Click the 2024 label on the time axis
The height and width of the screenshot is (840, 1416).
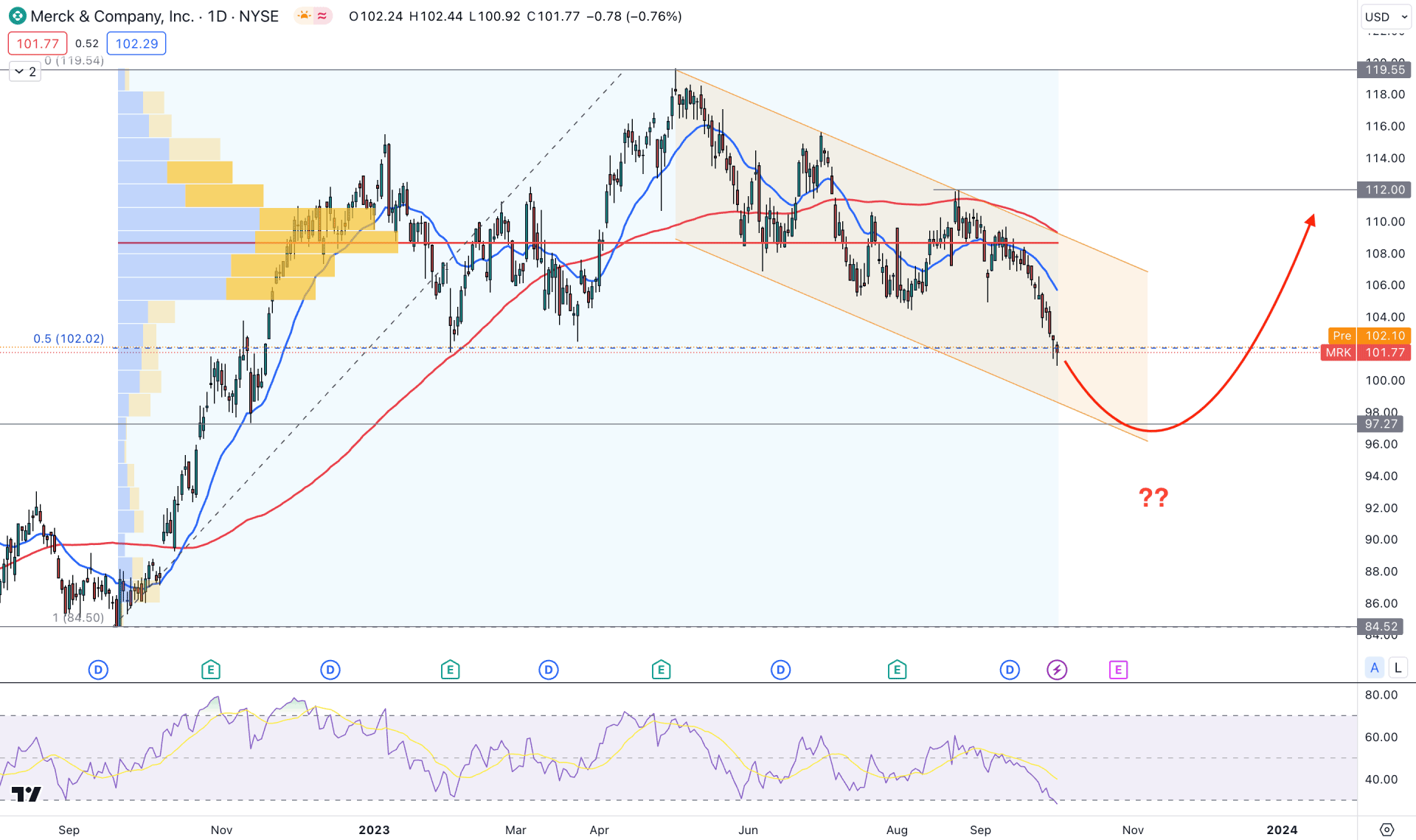(x=1282, y=830)
